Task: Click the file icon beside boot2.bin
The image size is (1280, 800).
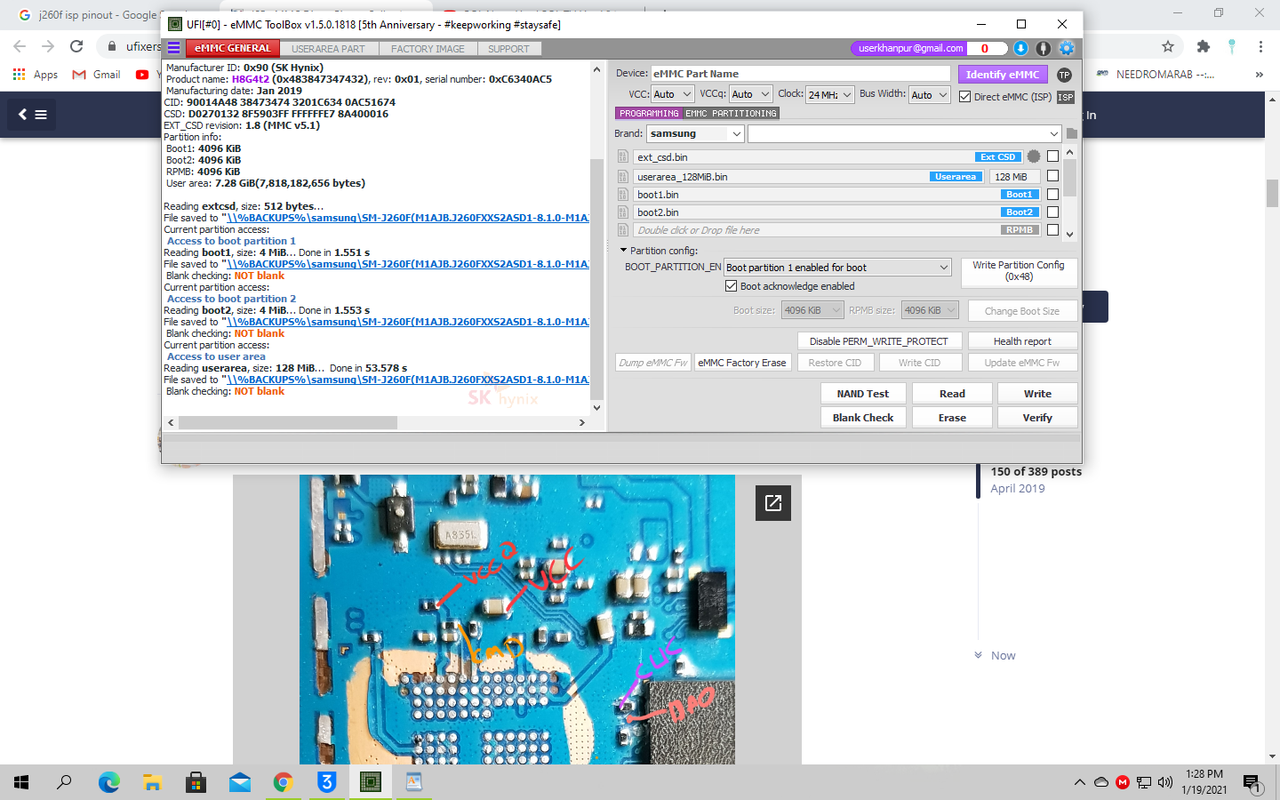Action: coord(623,212)
